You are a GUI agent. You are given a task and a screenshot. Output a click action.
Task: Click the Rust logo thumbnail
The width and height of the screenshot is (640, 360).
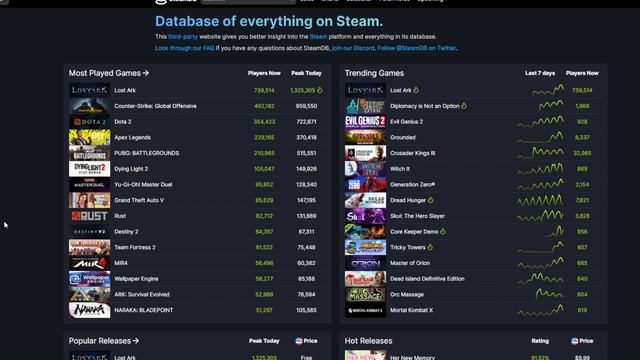pyautogui.click(x=89, y=216)
